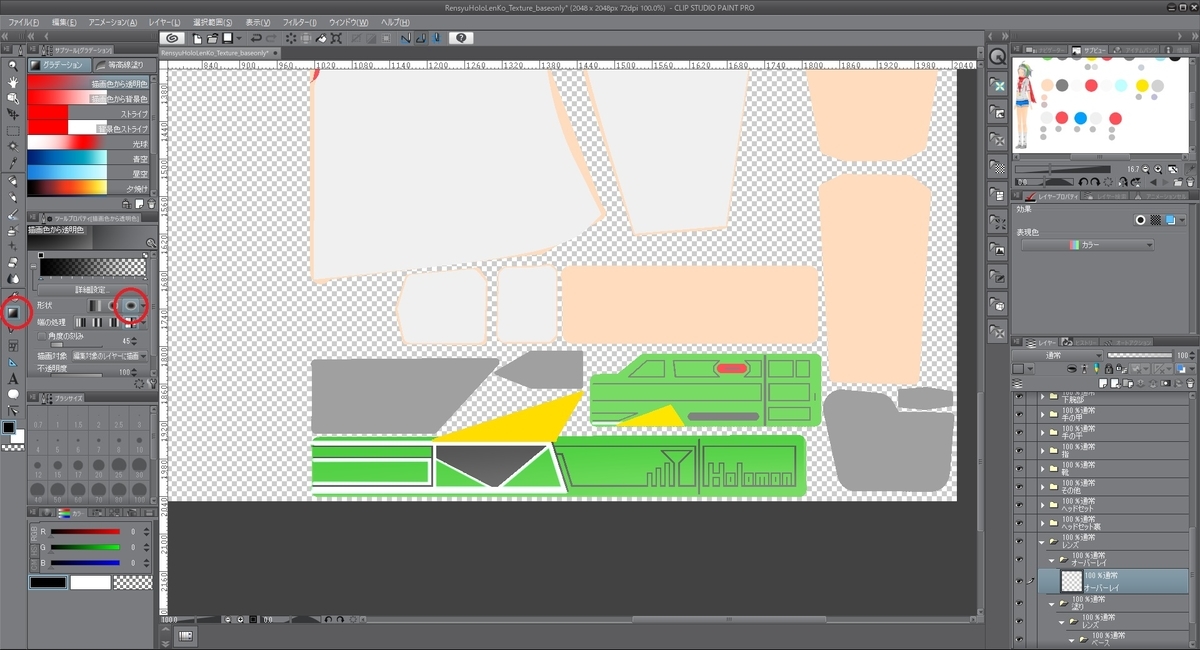
Task: Hide the 靴 folder layer
Action: (x=1019, y=468)
